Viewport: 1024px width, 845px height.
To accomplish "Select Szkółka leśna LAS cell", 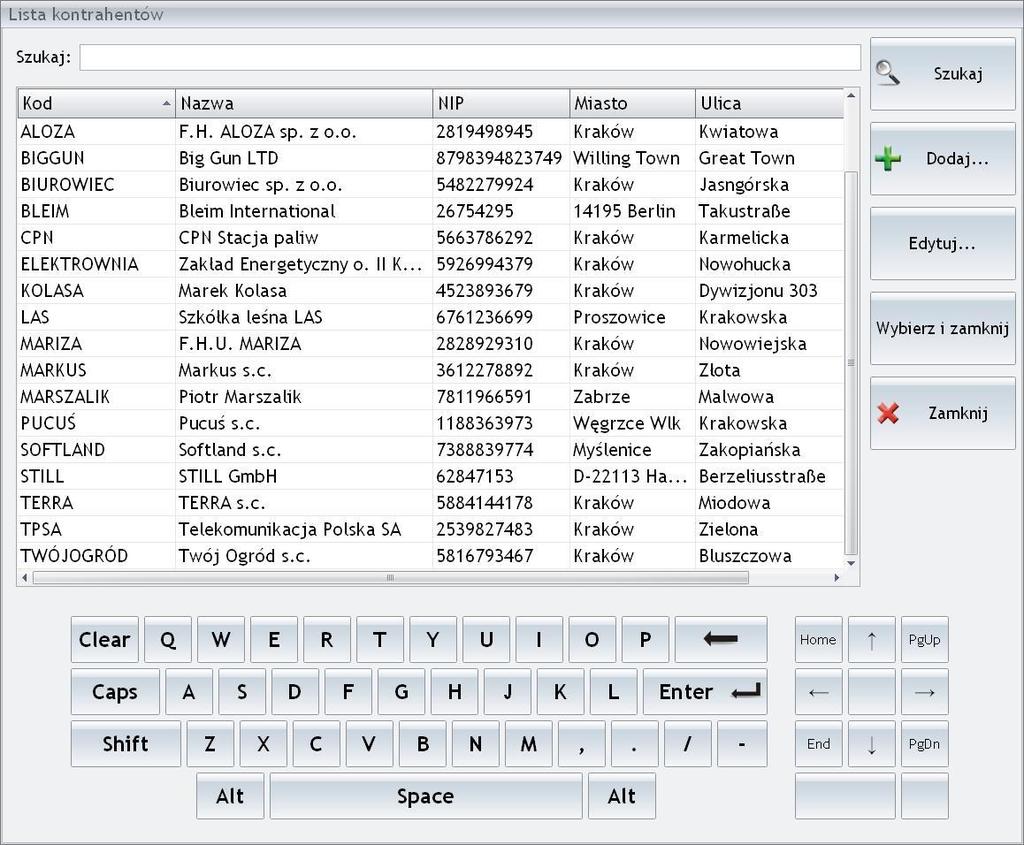I will pyautogui.click(x=304, y=317).
